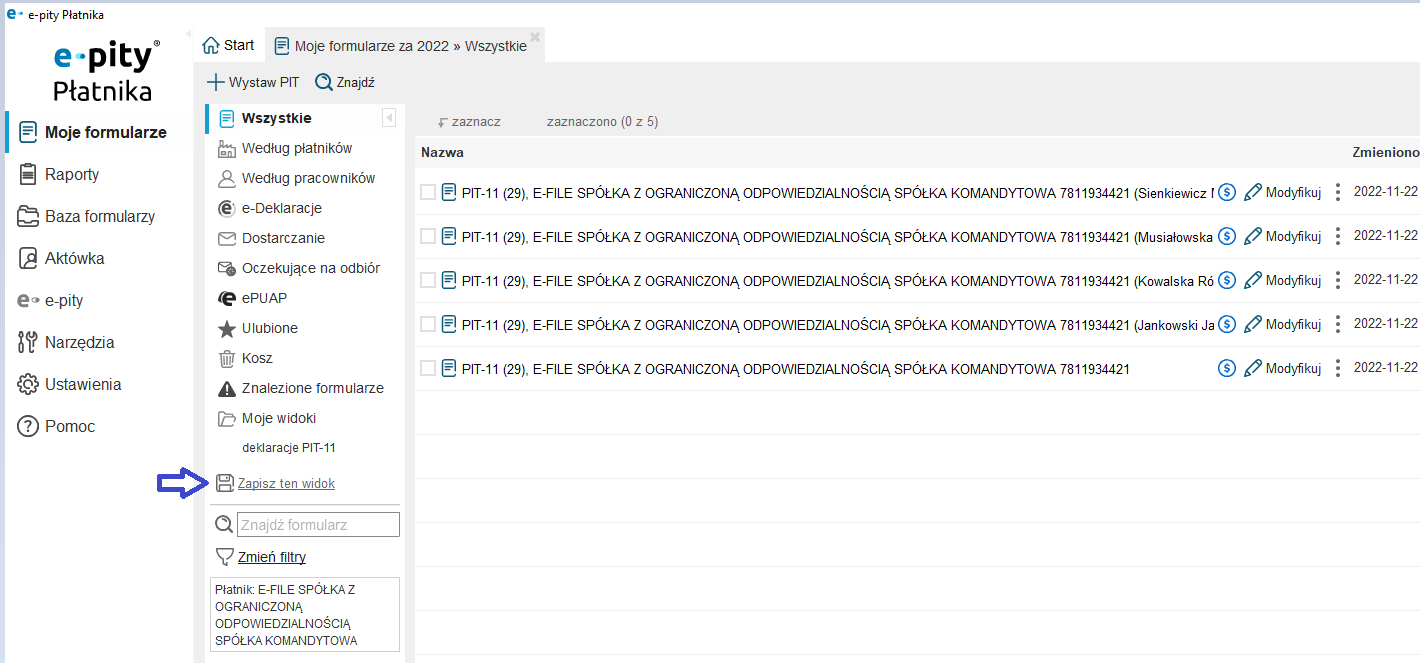Open Ulubione favorites view

click(x=257, y=328)
